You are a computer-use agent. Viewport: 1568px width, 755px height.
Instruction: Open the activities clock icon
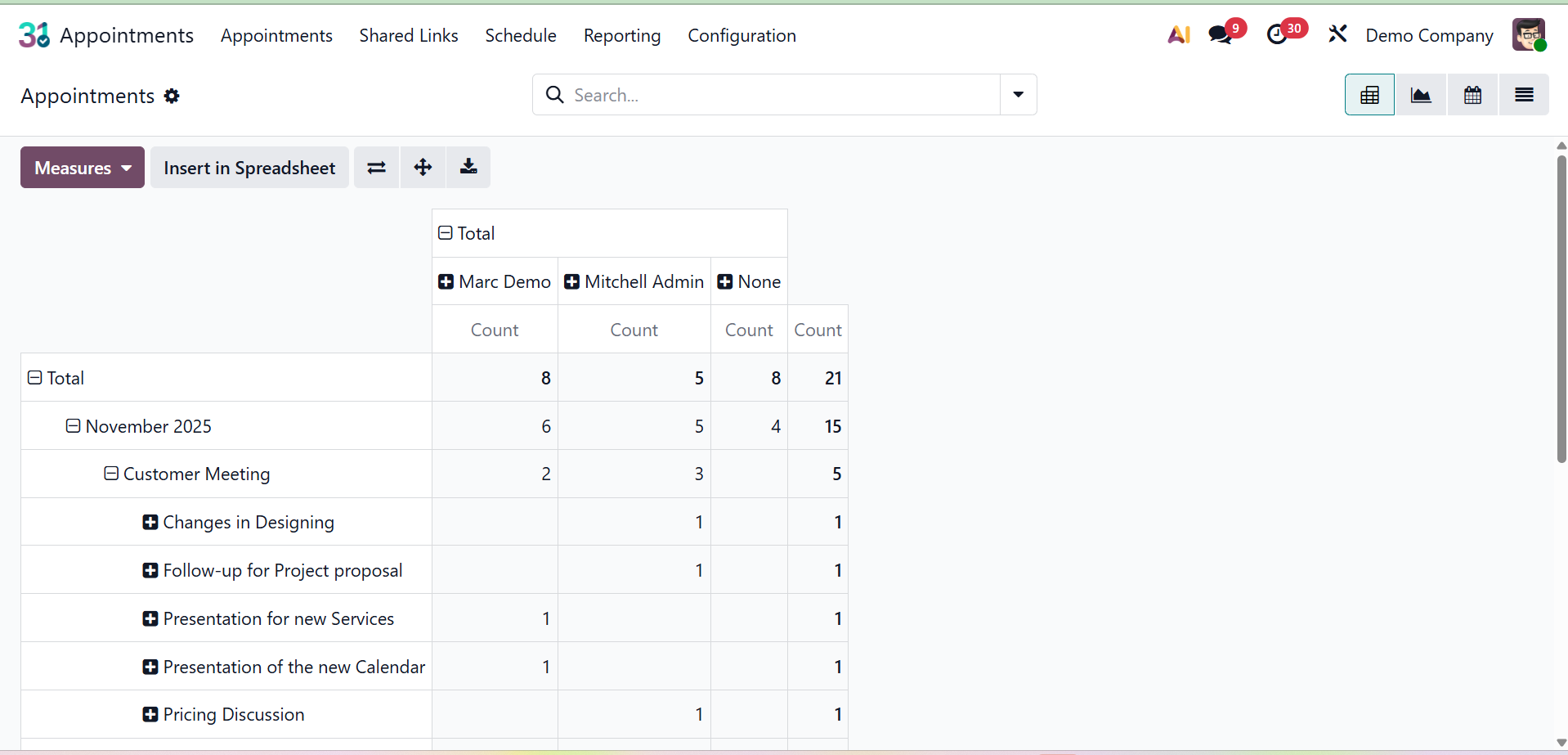[x=1276, y=35]
